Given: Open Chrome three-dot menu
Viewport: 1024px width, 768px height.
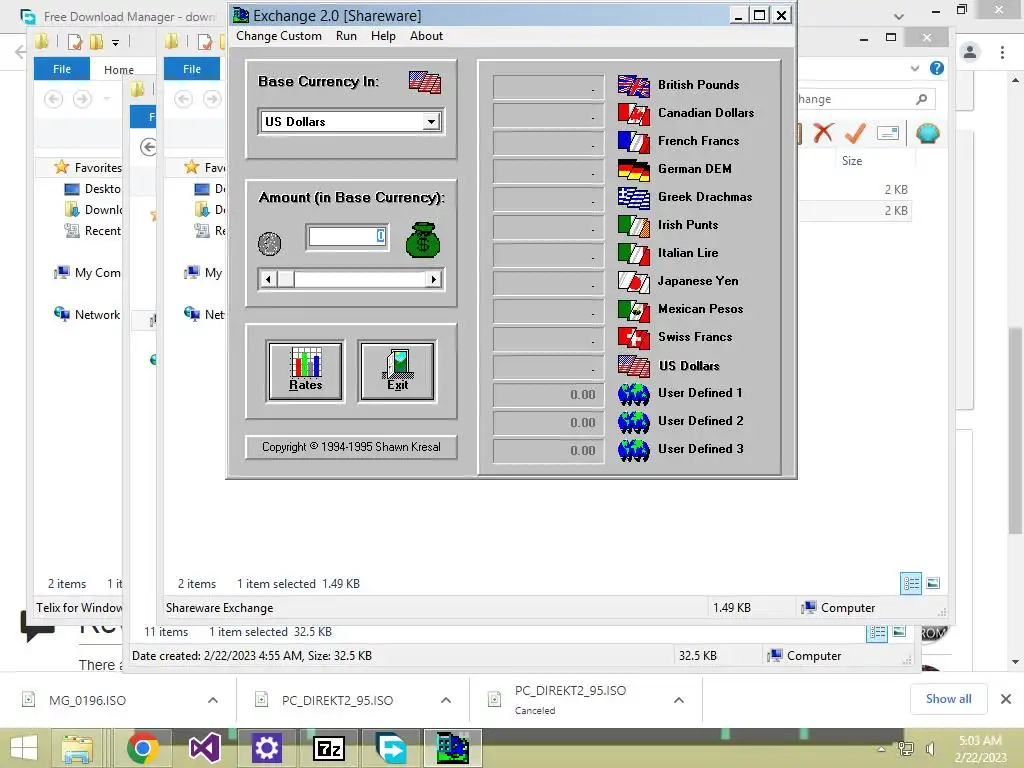Looking at the screenshot, I should (x=1002, y=52).
